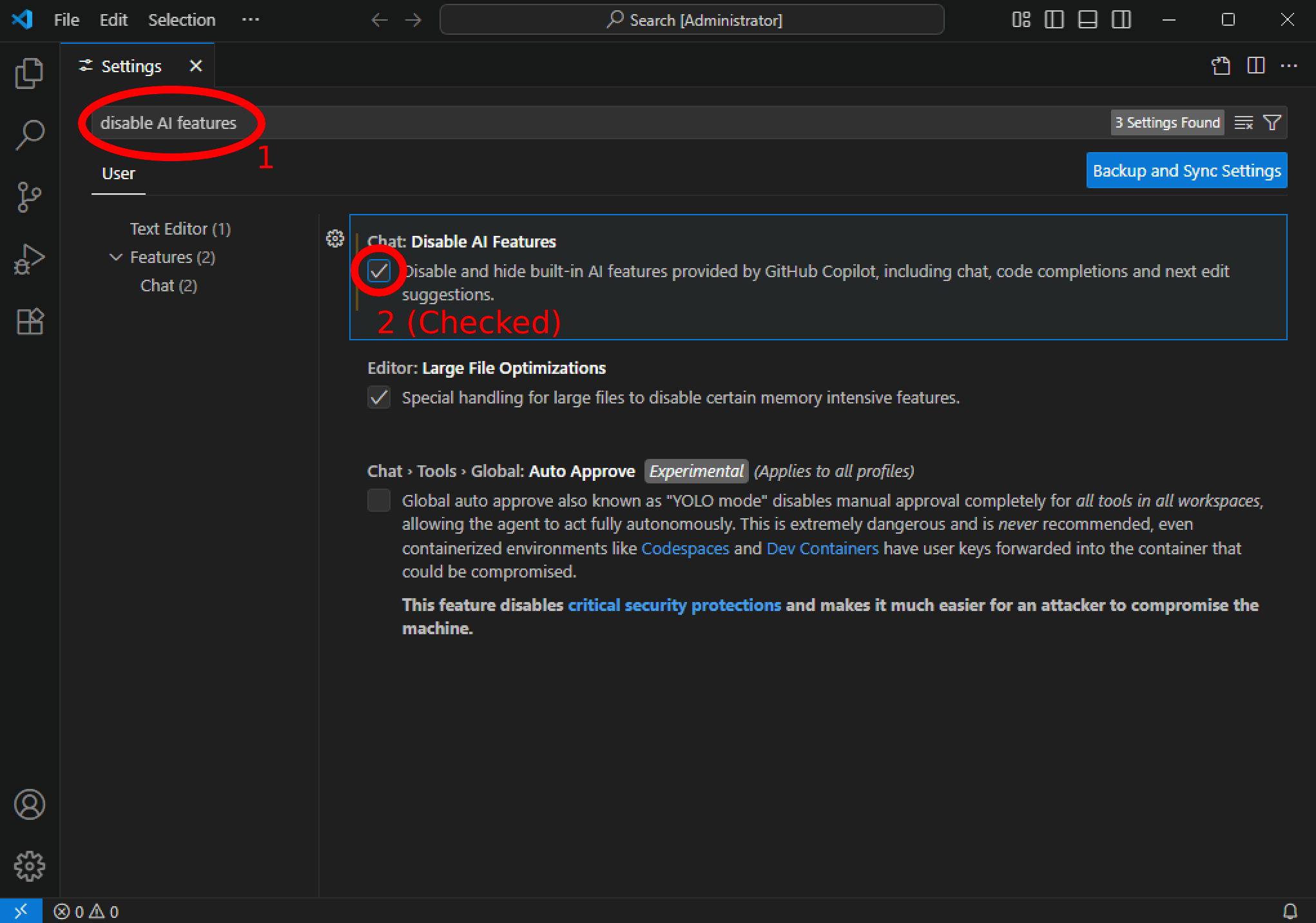Open the File menu
Image resolution: width=1316 pixels, height=923 pixels.
point(66,20)
